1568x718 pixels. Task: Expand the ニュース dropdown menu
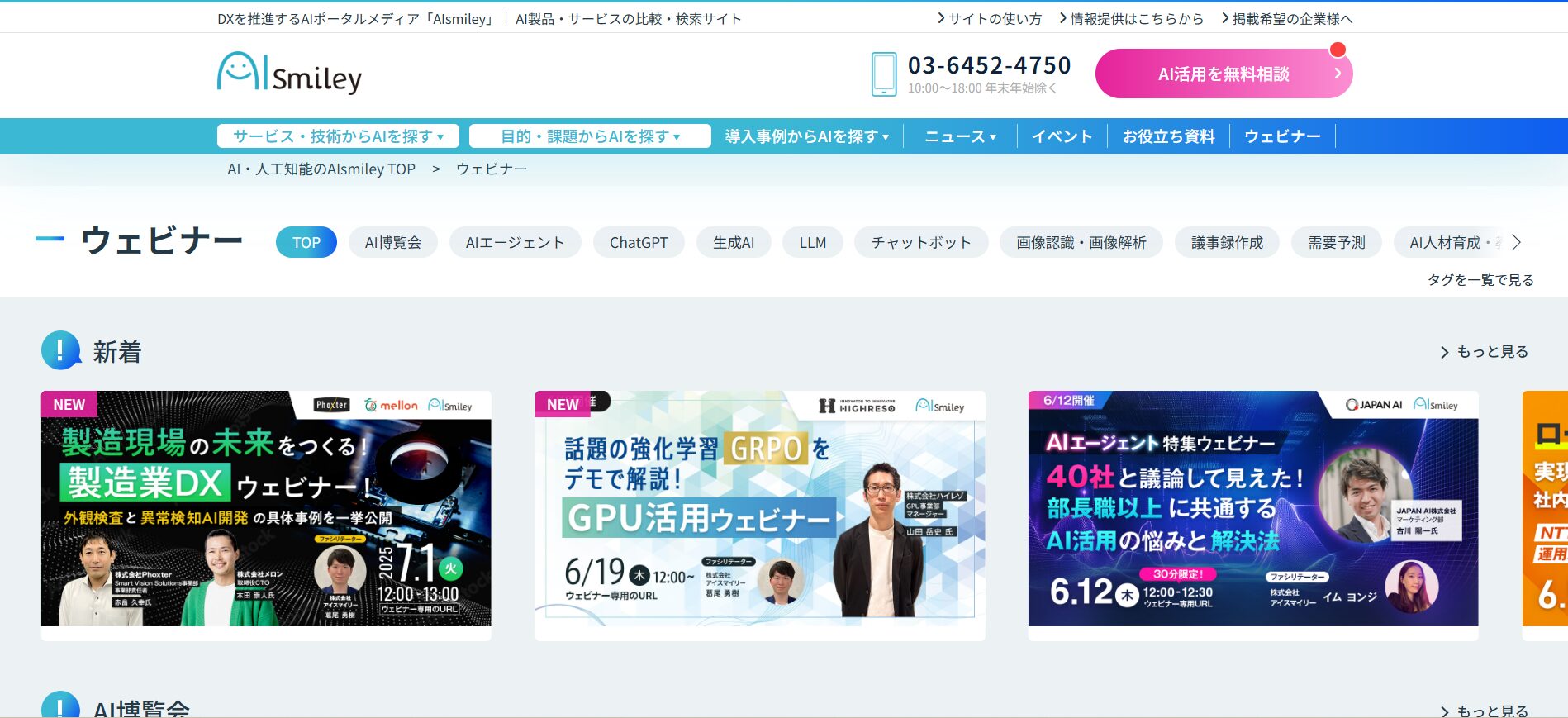click(960, 136)
